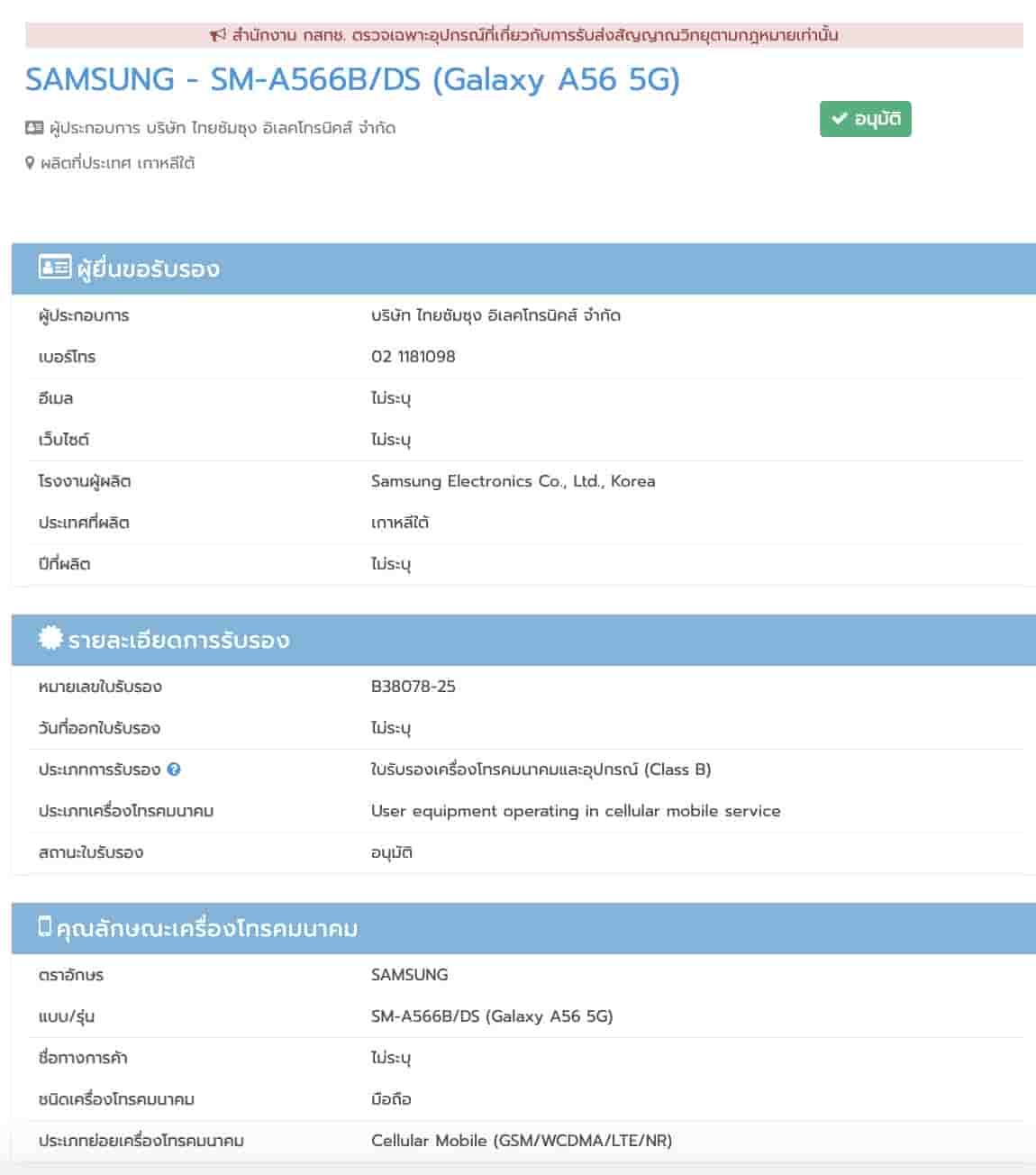Open the help icon next to ประเภทการรับรอง
The height and width of the screenshot is (1175, 1036).
click(174, 770)
